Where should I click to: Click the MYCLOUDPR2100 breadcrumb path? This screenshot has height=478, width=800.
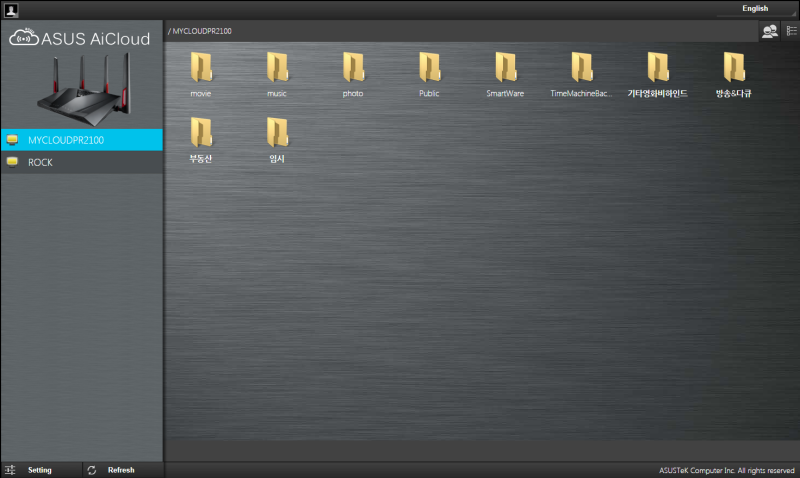coord(202,31)
